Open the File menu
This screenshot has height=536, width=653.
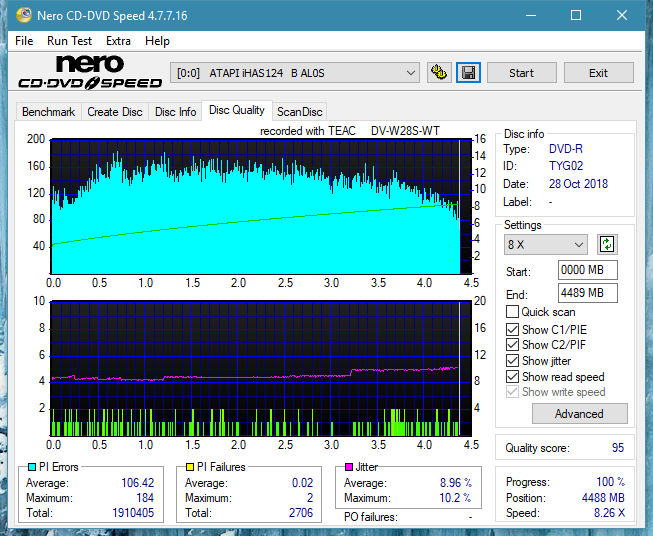click(24, 41)
